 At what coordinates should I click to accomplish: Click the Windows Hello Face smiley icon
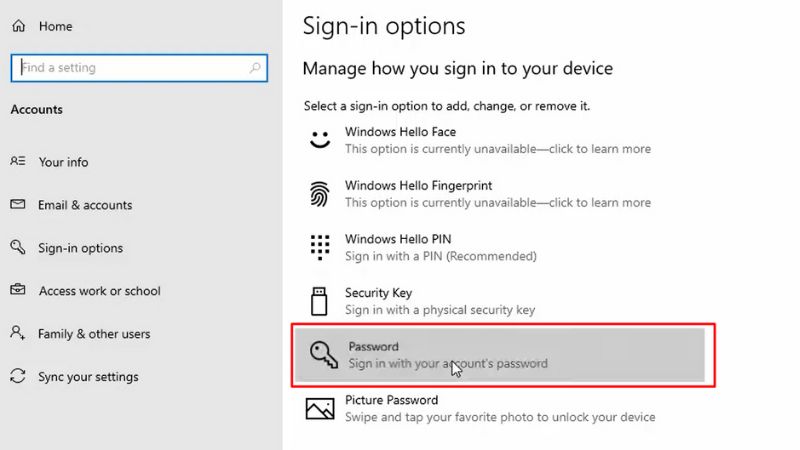[320, 140]
